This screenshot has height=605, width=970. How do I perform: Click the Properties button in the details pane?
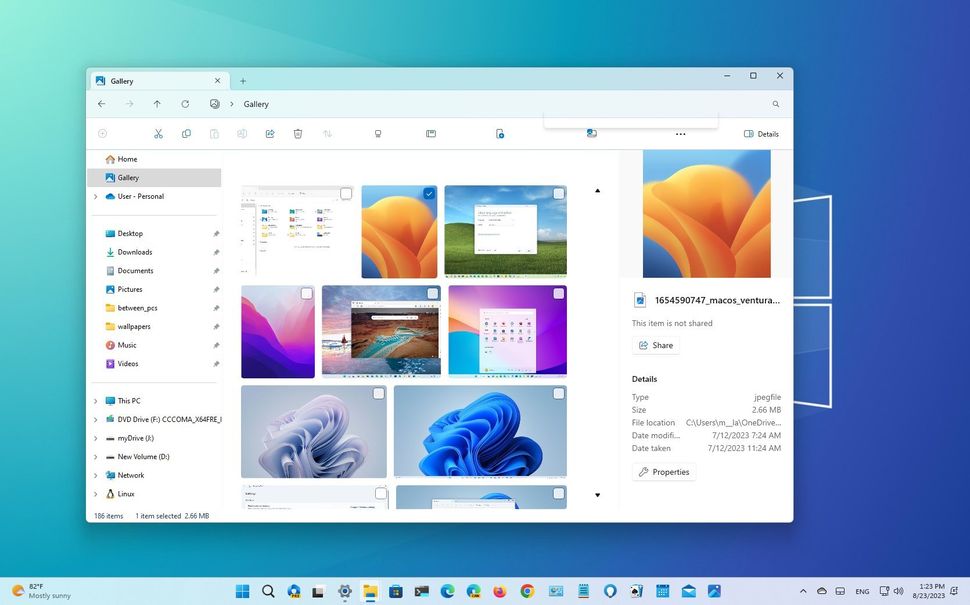664,471
